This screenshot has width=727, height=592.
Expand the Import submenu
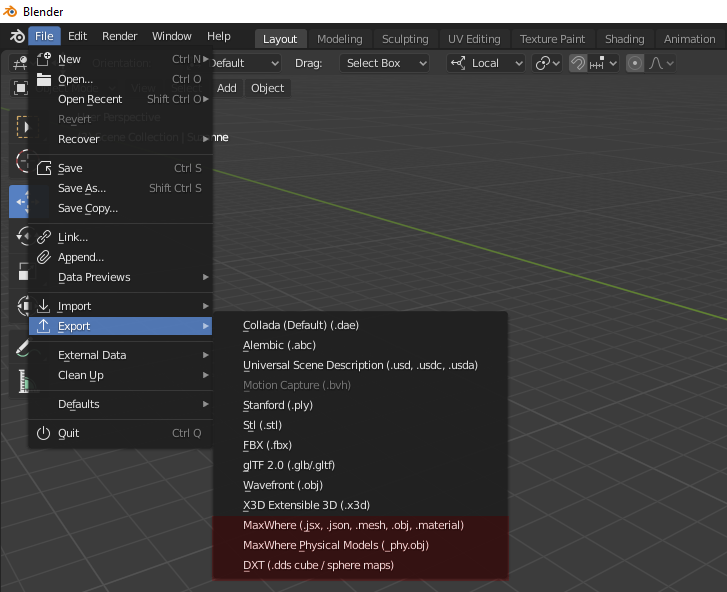tap(121, 306)
